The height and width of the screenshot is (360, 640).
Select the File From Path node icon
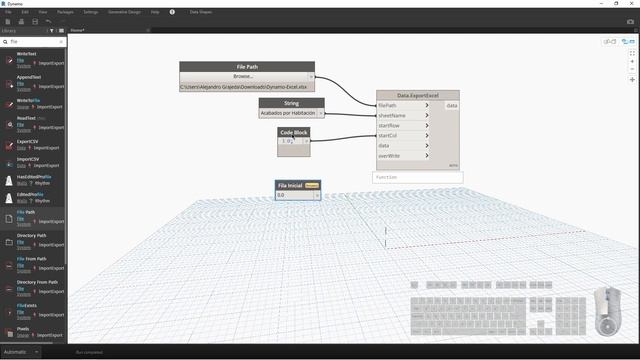(9, 265)
